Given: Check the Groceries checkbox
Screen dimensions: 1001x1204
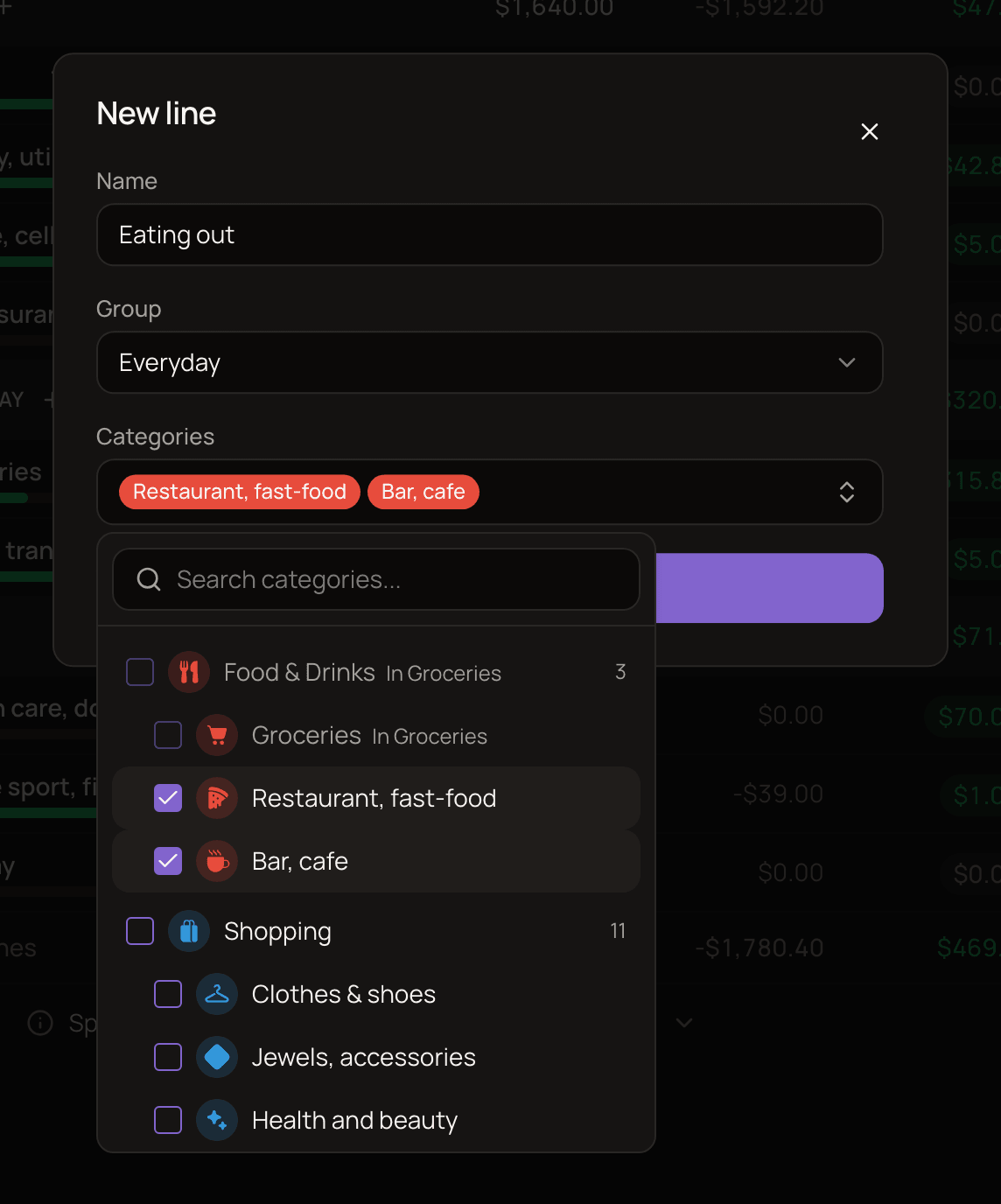Looking at the screenshot, I should (168, 735).
